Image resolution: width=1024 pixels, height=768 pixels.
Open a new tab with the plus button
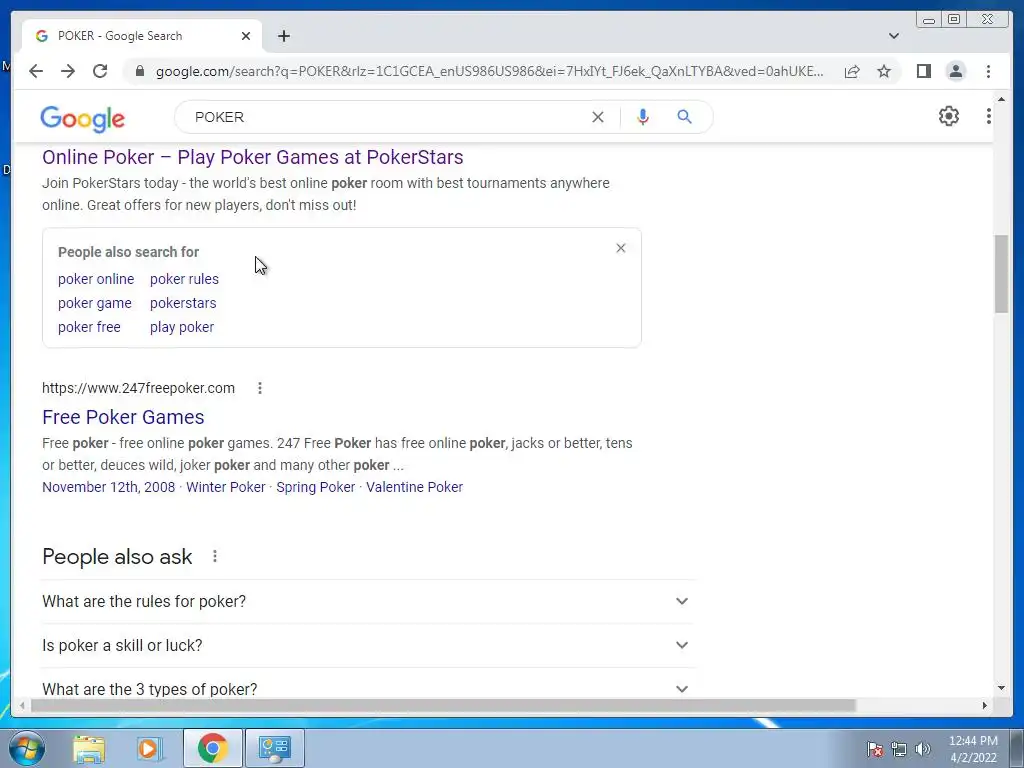coord(283,36)
